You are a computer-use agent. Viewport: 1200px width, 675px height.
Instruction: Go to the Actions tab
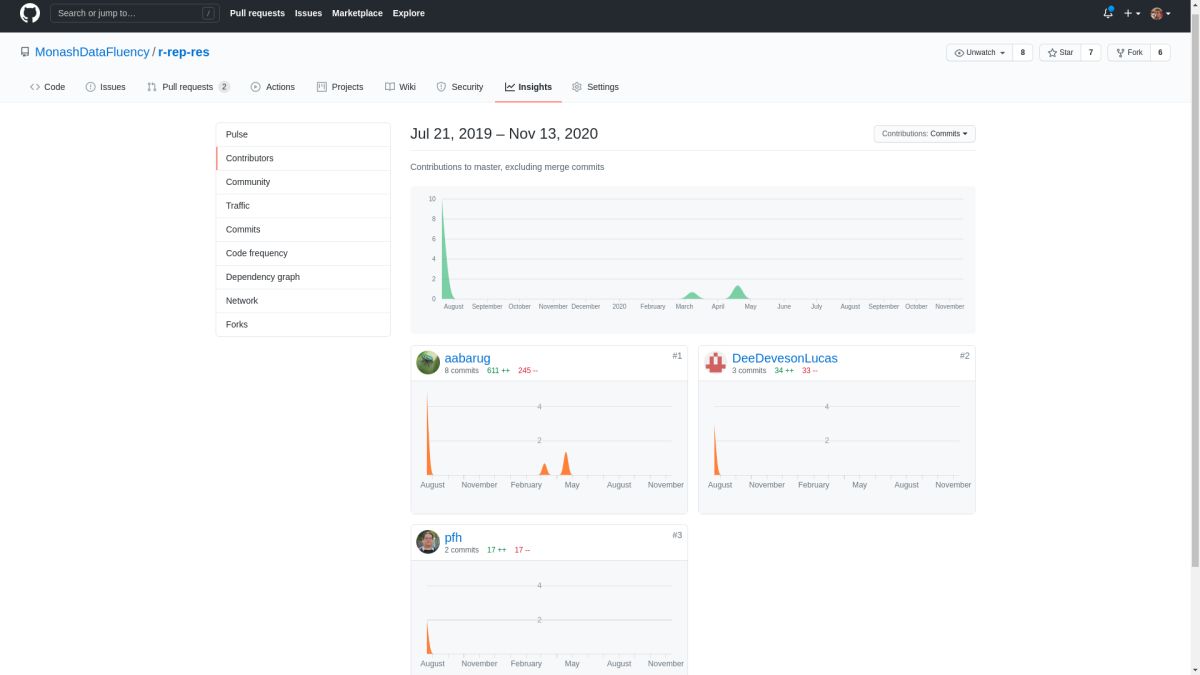pos(272,87)
